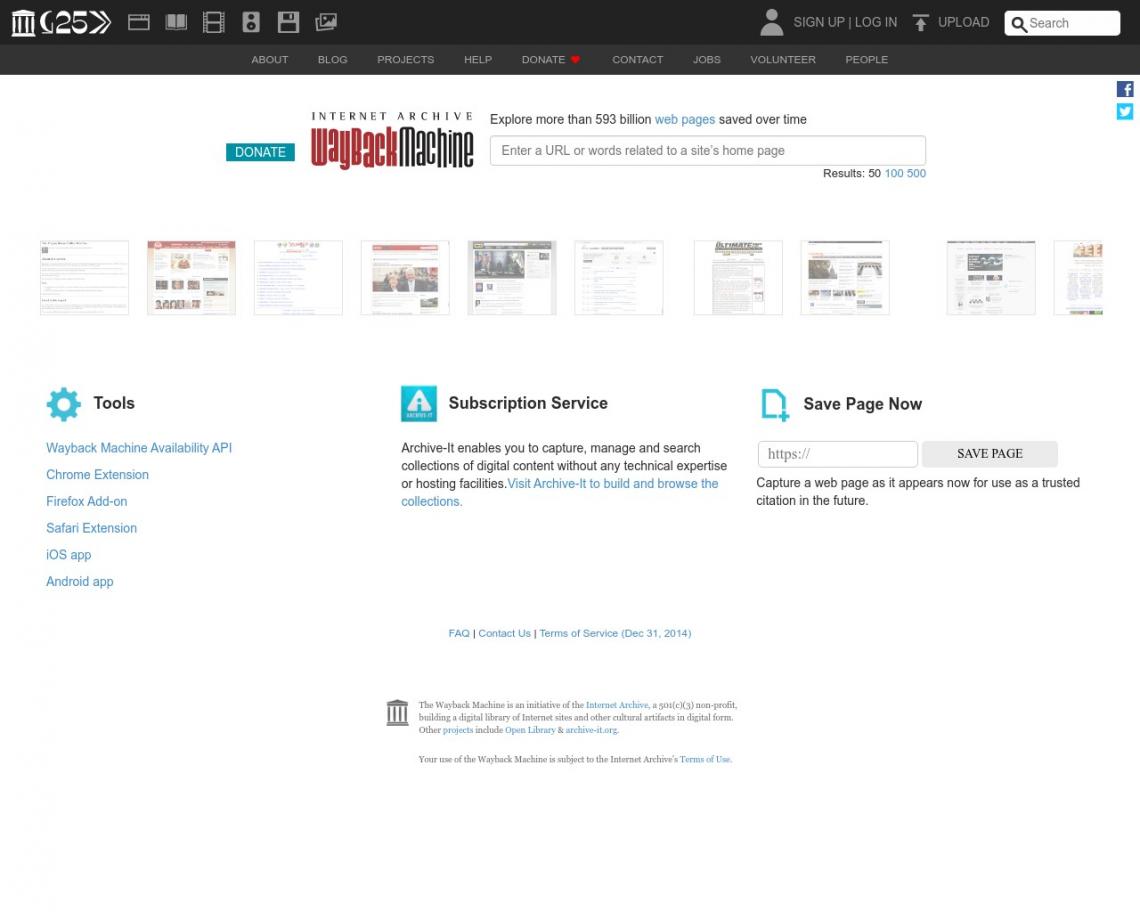
Task: Open the software floppy disk icon
Action: [x=289, y=23]
